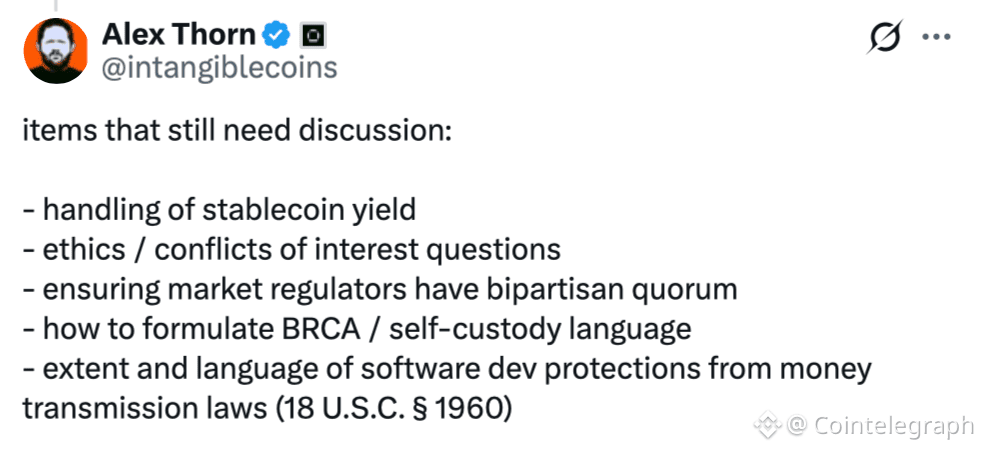Viewport: 982px width, 450px height.
Task: Click the Cointelegraph watermark text
Action: tap(892, 426)
